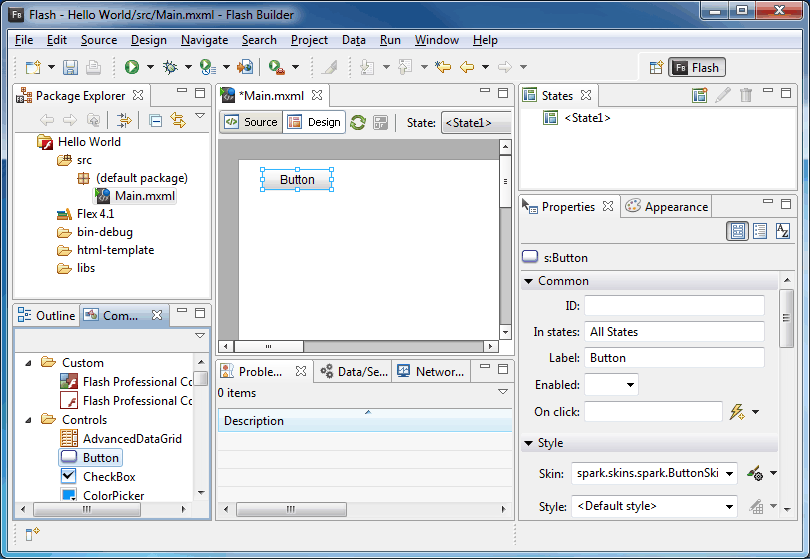Switch to Source mode
The image size is (810, 559).
(252, 122)
